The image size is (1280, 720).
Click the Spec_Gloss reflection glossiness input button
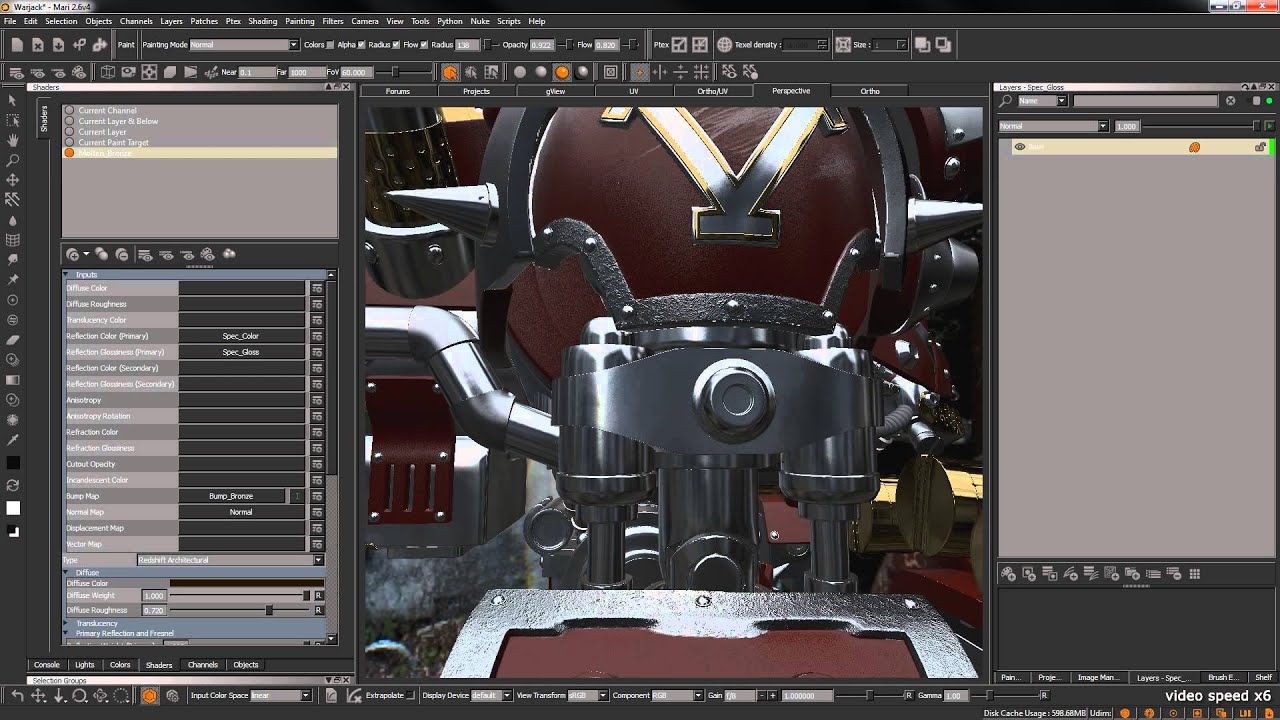241,352
